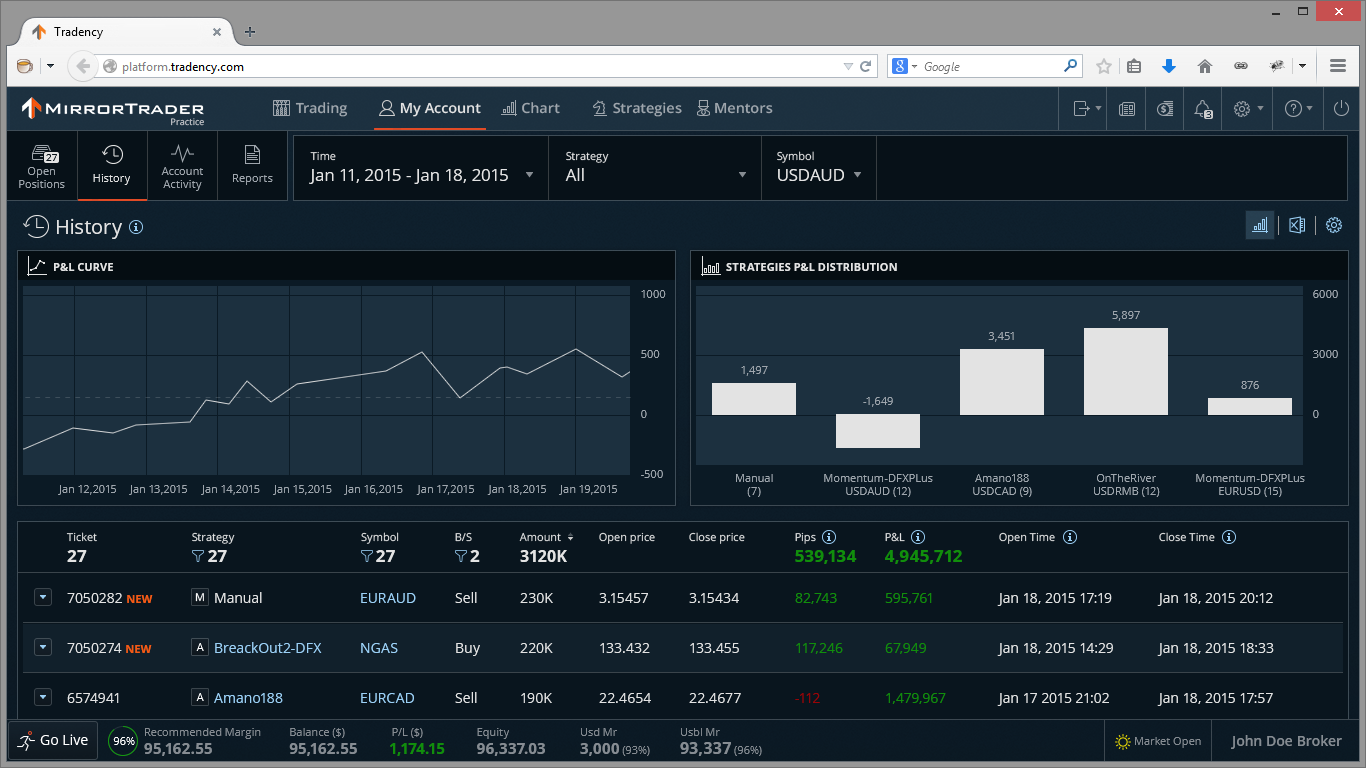This screenshot has height=768, width=1366.
Task: Click the Close Time info icon
Action: (x=1229, y=537)
